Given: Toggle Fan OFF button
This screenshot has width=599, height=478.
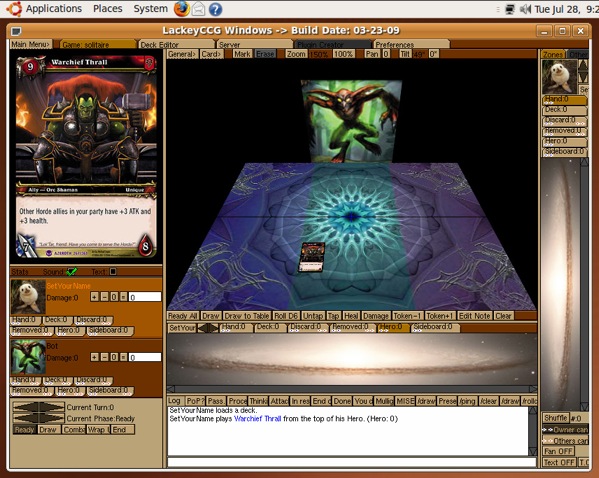Looking at the screenshot, I should coord(558,451).
